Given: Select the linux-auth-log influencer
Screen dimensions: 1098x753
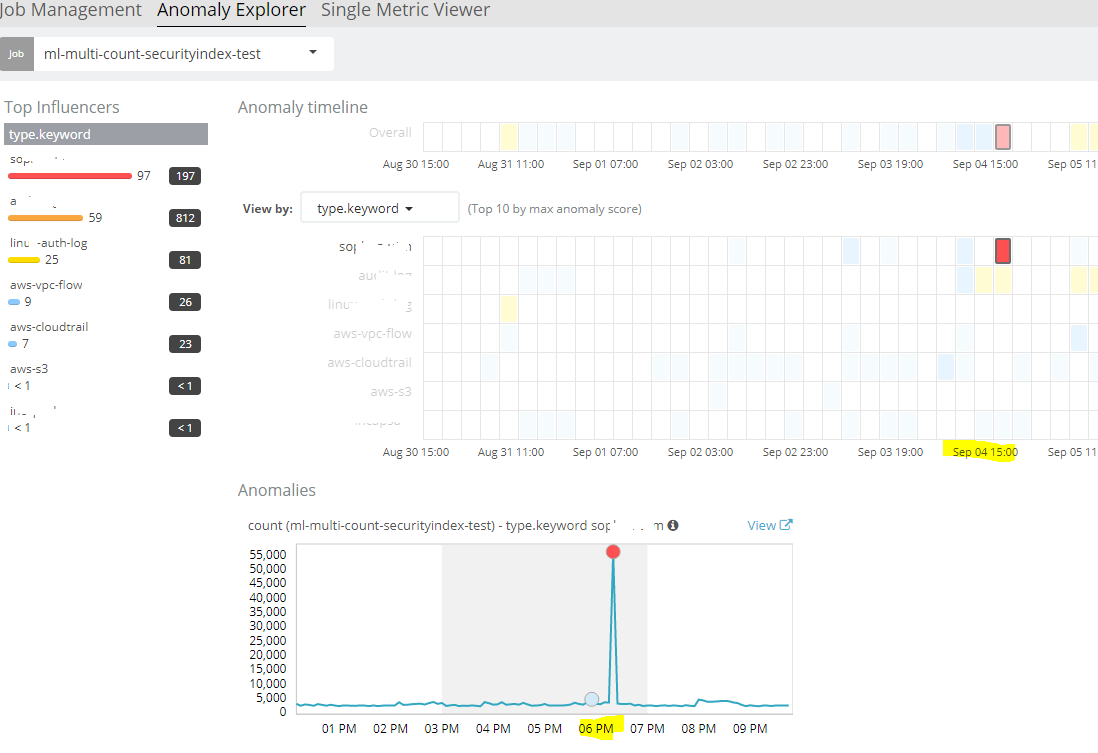Looking at the screenshot, I should [49, 243].
